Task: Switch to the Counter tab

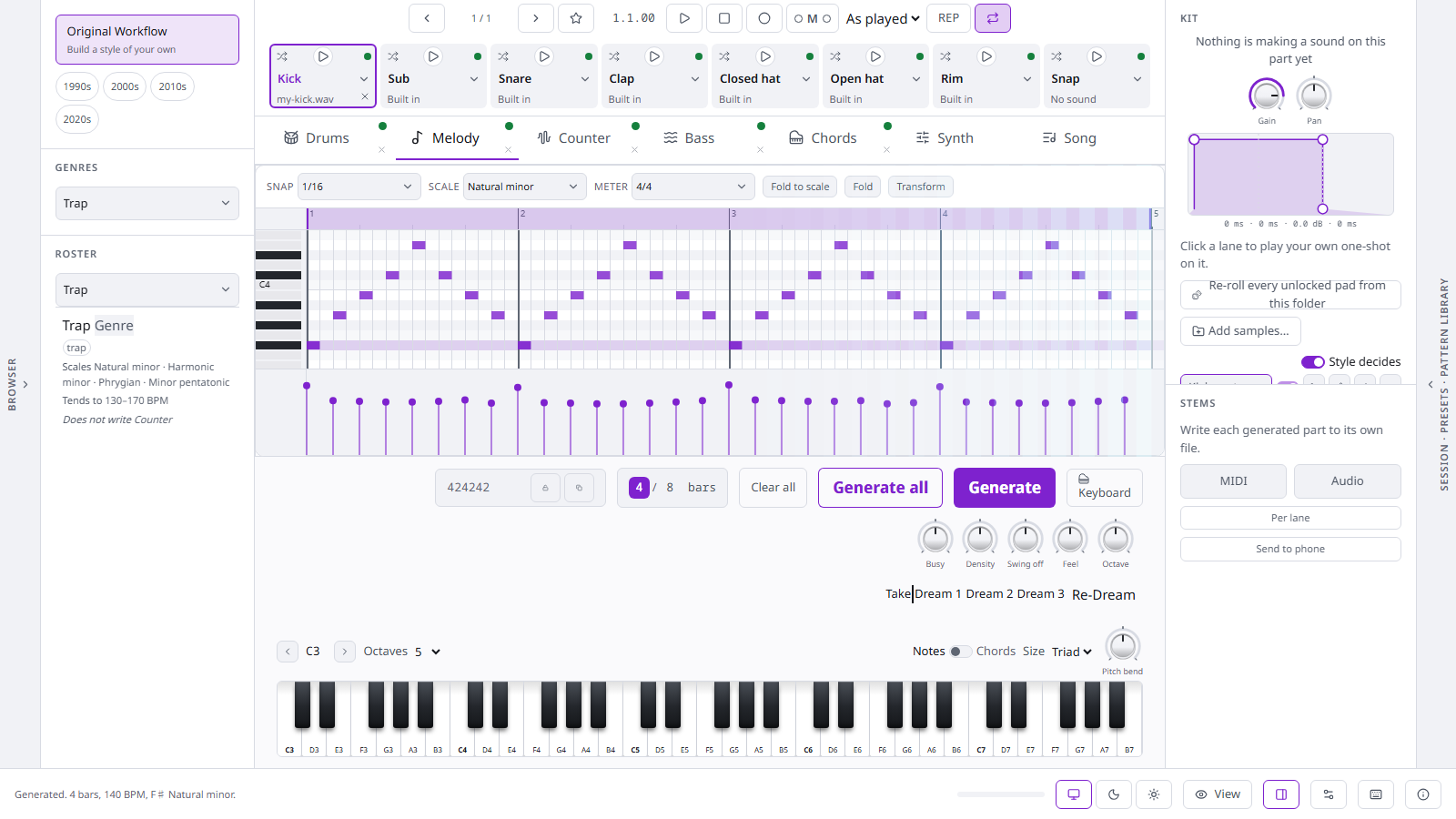Action: (x=573, y=138)
